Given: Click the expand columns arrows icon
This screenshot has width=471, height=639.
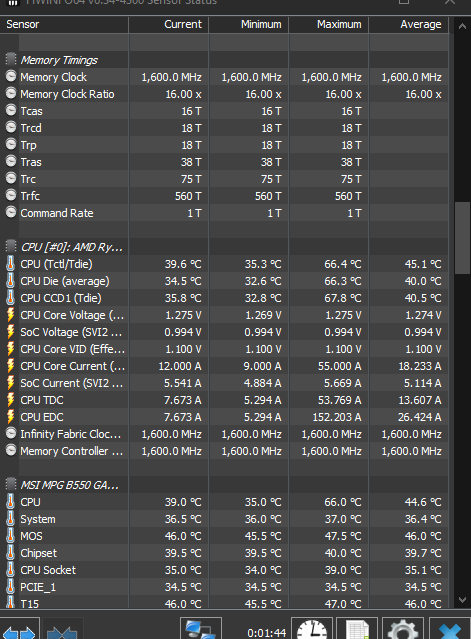Looking at the screenshot, I should (x=19, y=630).
